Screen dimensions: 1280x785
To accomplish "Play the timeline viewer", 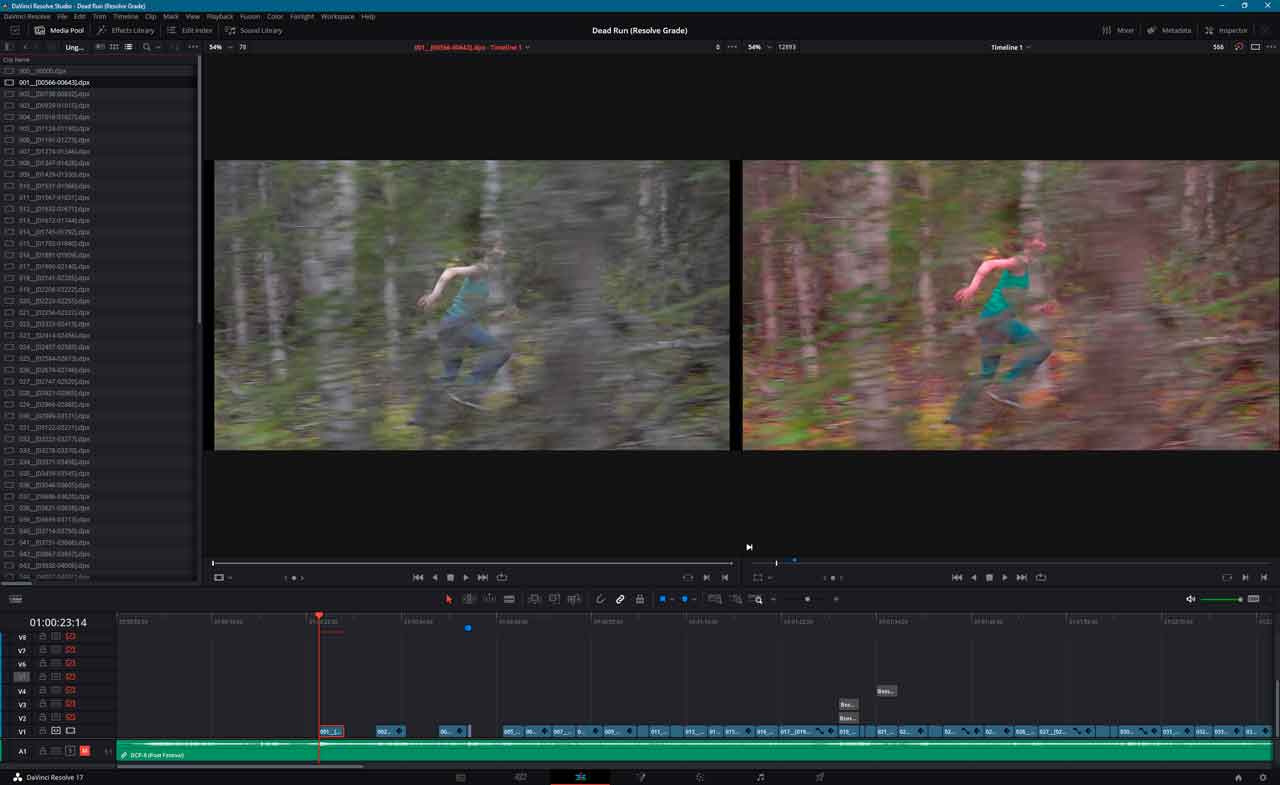I will pos(1005,577).
